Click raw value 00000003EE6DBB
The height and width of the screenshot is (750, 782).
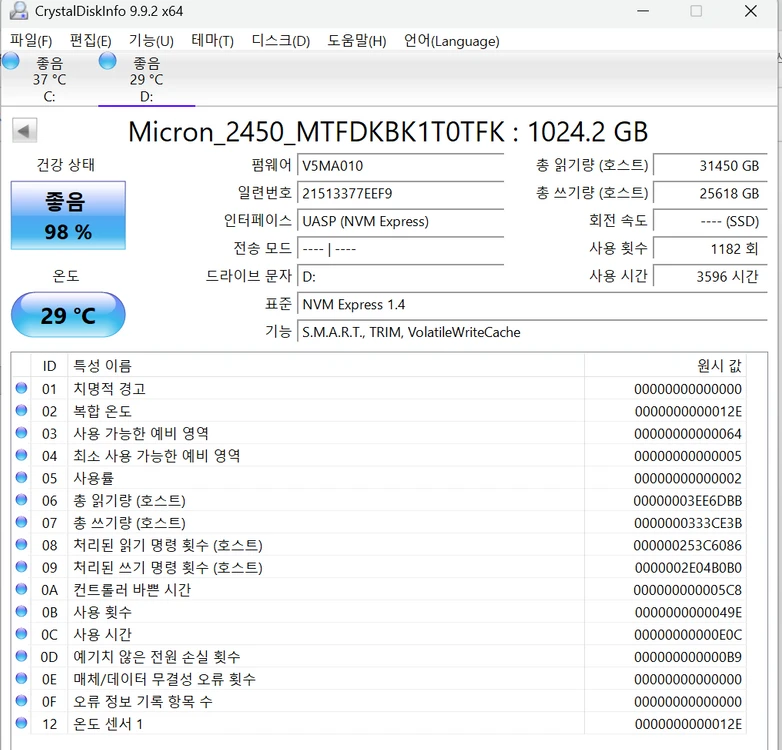(688, 501)
